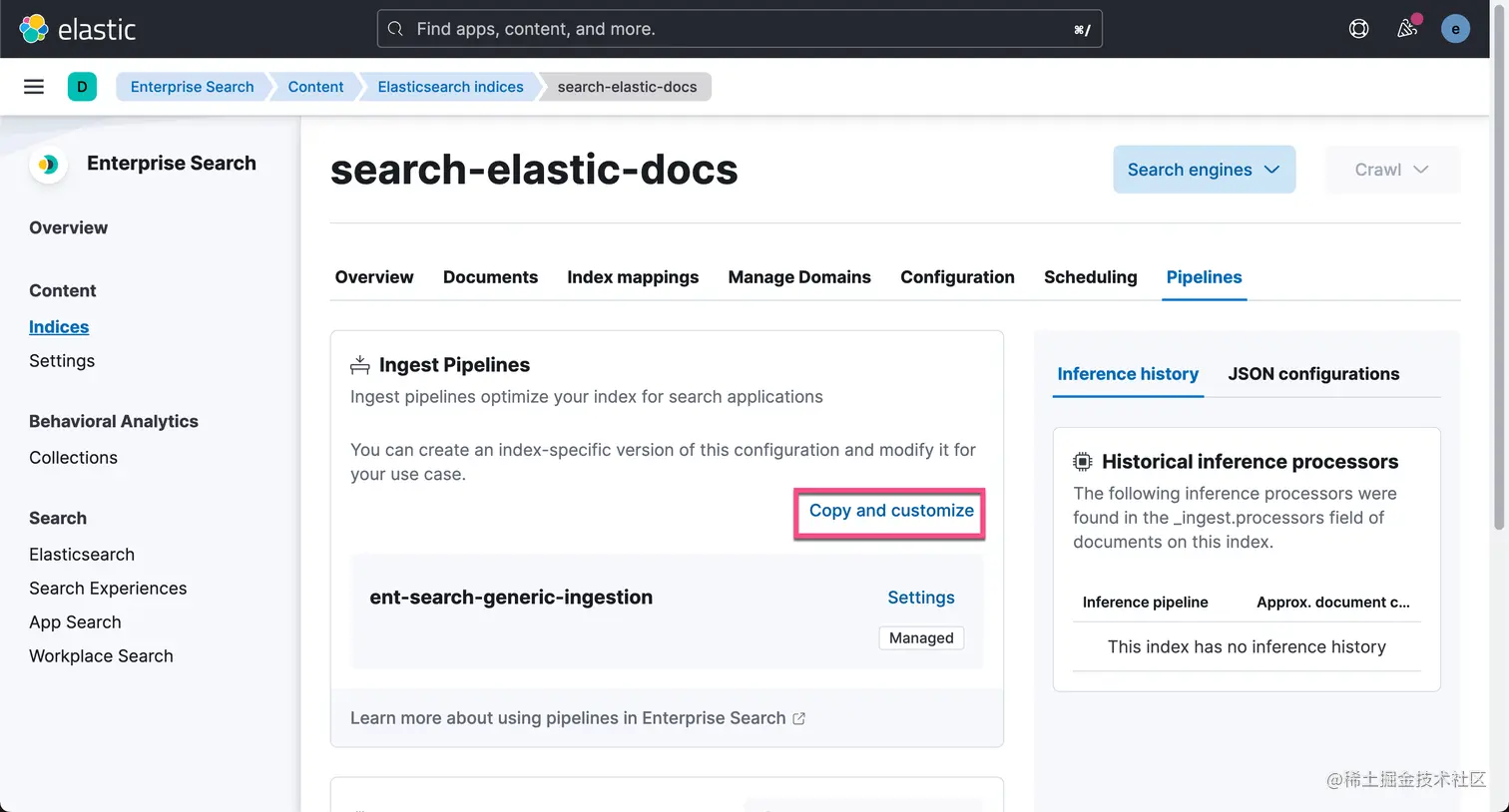
Task: Switch to the Manage Domains tab
Action: point(799,277)
